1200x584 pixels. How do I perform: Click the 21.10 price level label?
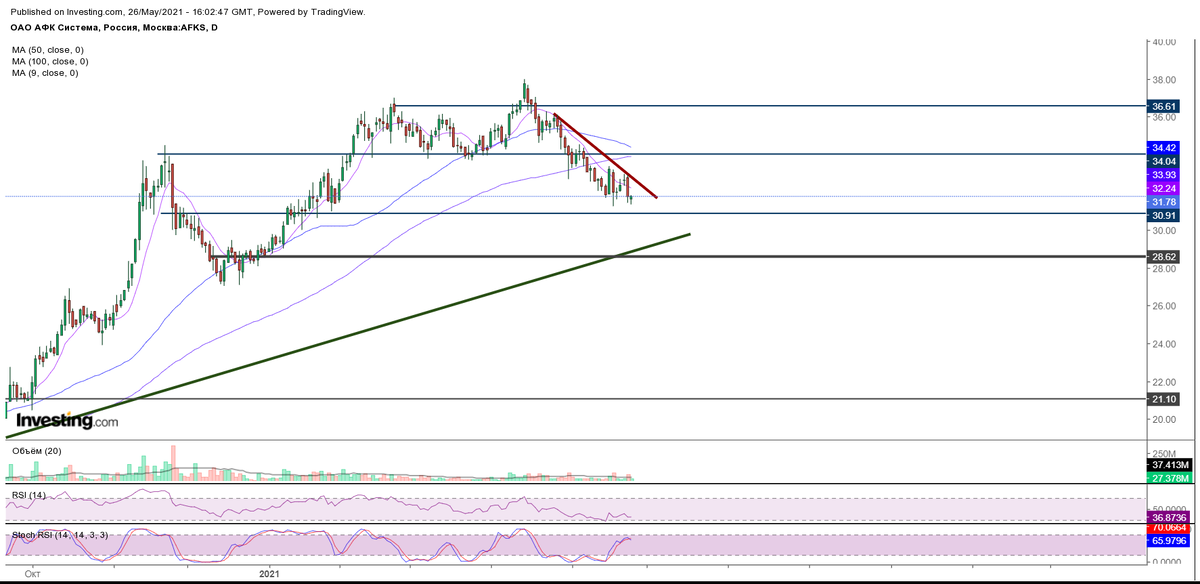click(1164, 399)
